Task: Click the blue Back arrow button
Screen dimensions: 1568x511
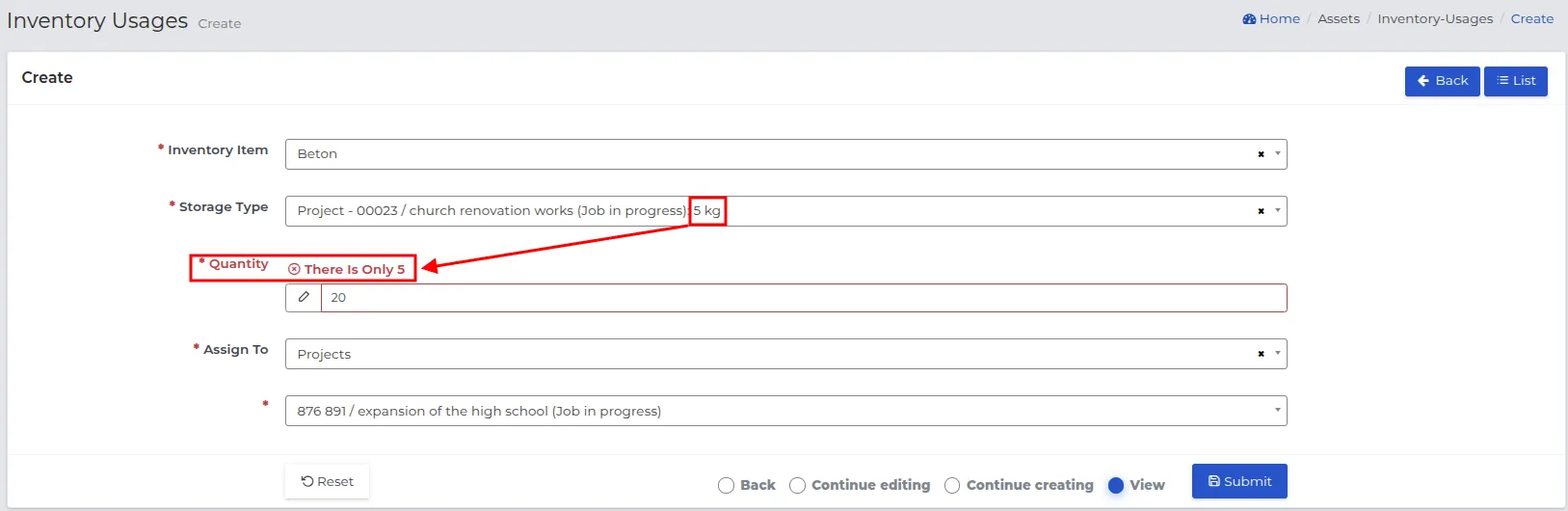Action: 1442,81
